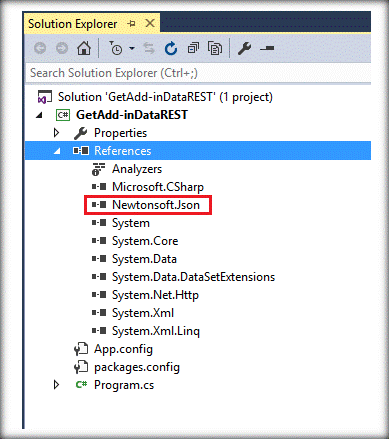Click the reference icon beside System
389x439 pixels.
(x=99, y=223)
